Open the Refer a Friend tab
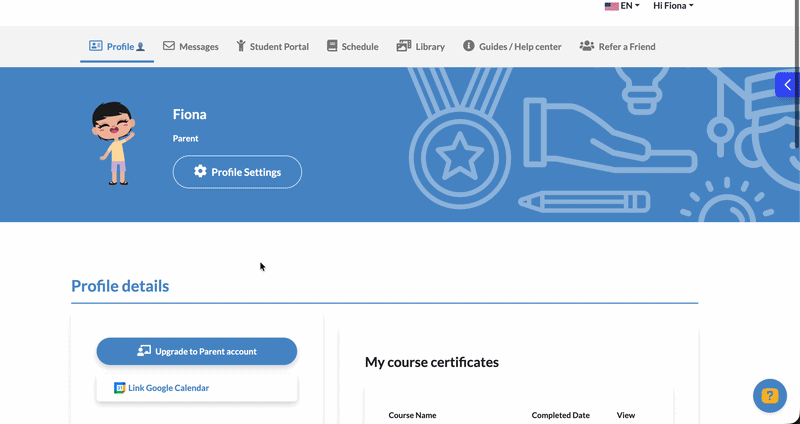Screen dimensions: 800x424 tap(617, 46)
